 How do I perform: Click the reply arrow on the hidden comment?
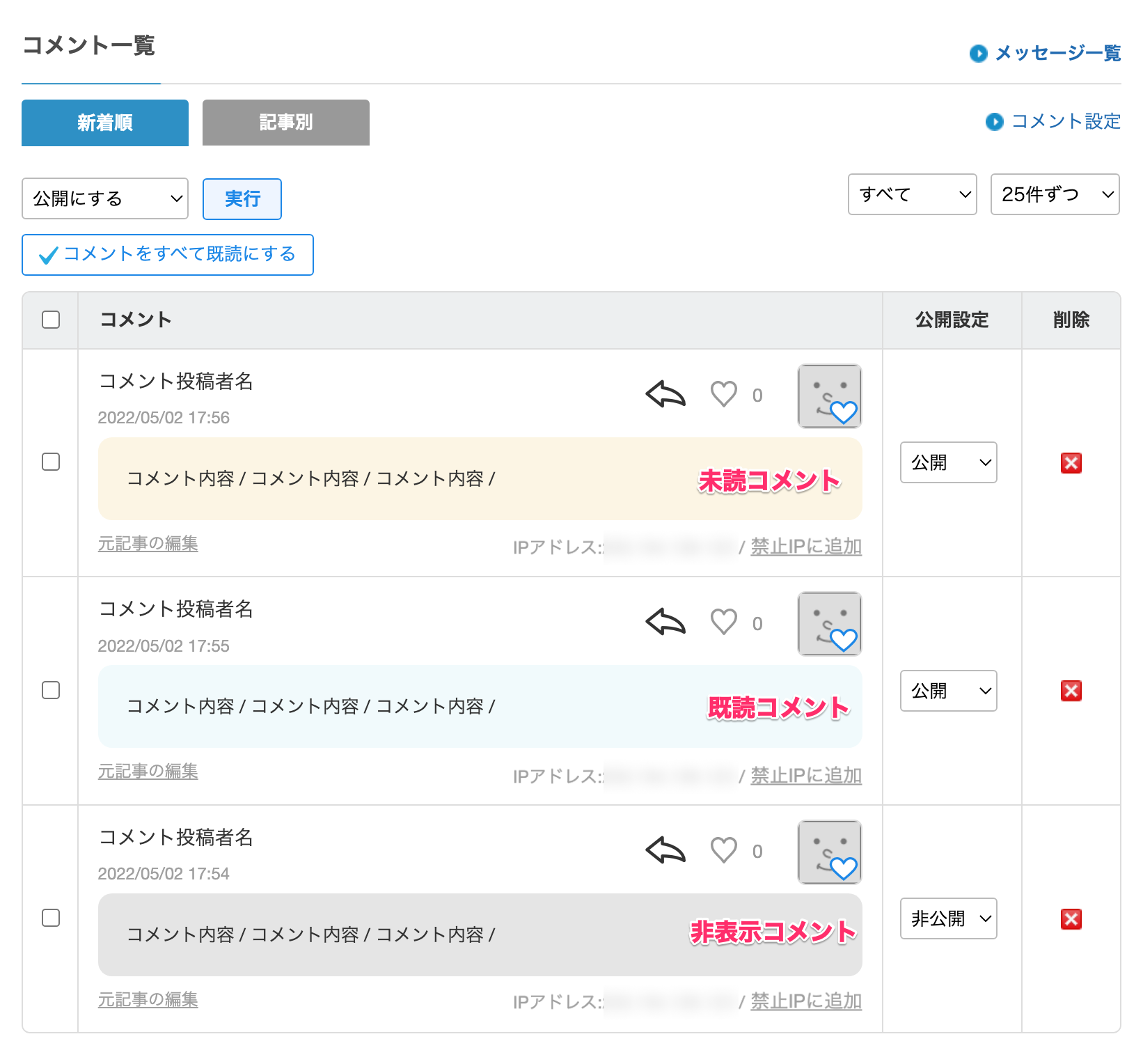[665, 850]
